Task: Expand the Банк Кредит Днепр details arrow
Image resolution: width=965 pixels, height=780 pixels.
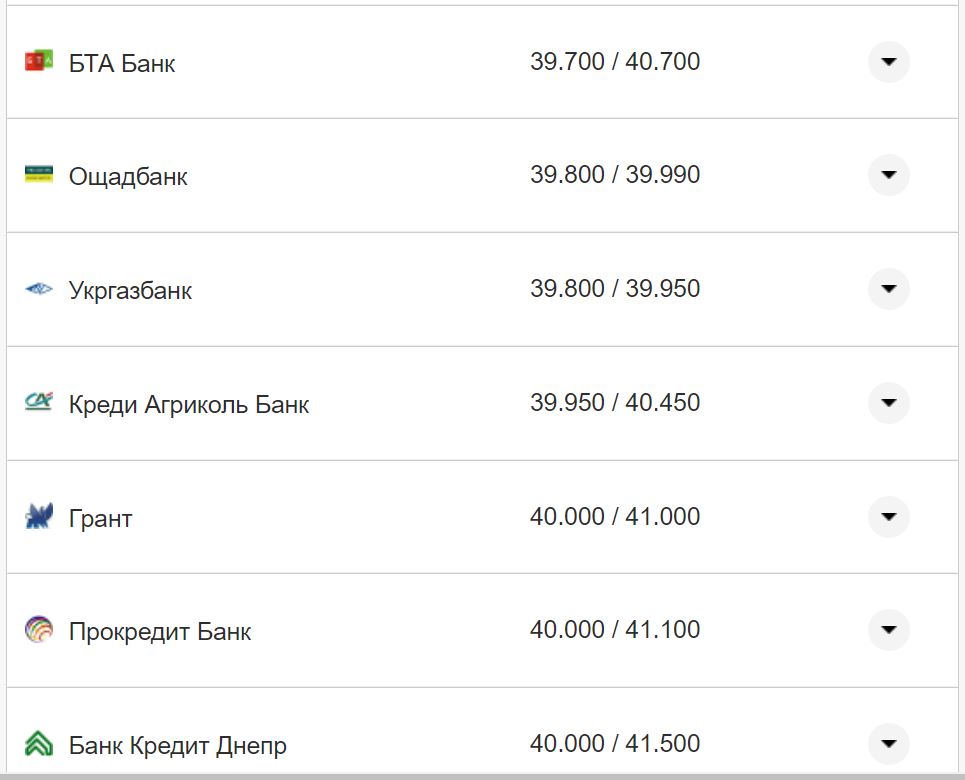Action: [x=888, y=744]
